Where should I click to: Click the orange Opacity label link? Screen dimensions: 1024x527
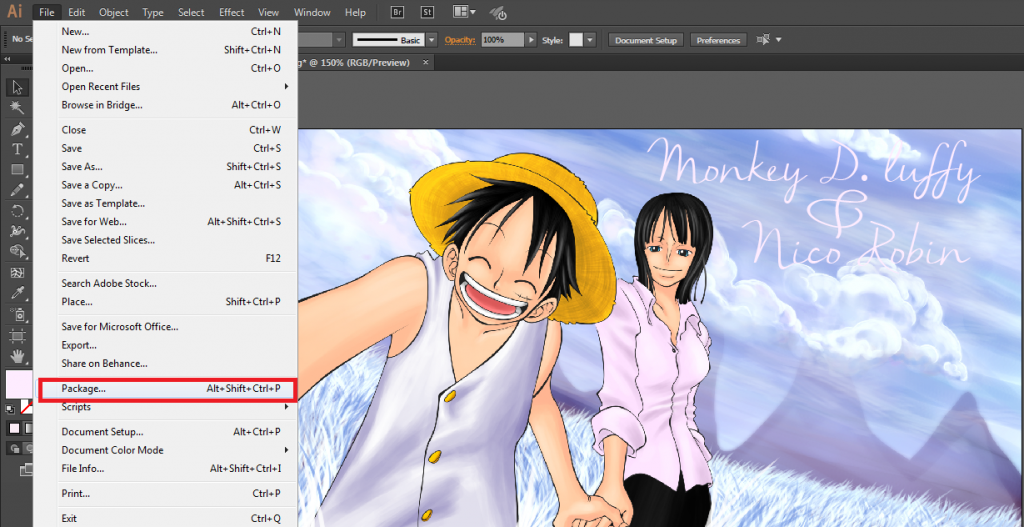(x=460, y=40)
